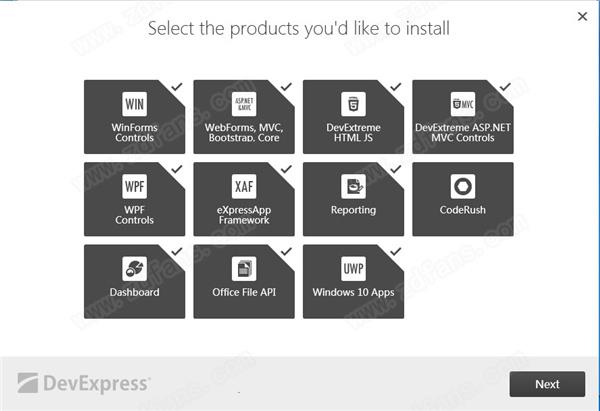Toggle the DevExtreme ASP.NET MVC Controls checkmark
Image resolution: width=600 pixels, height=411 pixels.
(505, 87)
